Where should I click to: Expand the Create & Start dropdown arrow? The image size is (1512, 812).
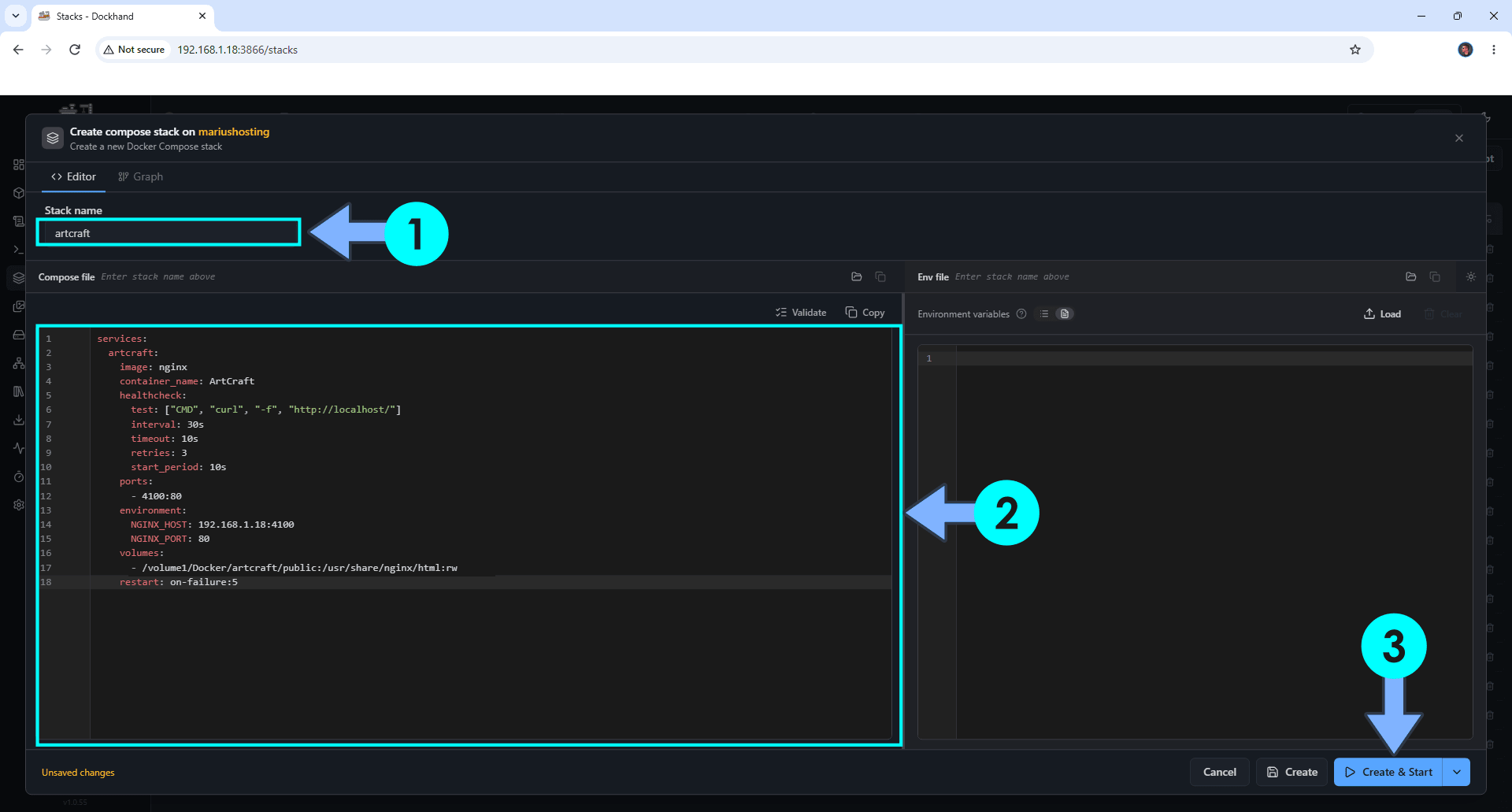1457,772
